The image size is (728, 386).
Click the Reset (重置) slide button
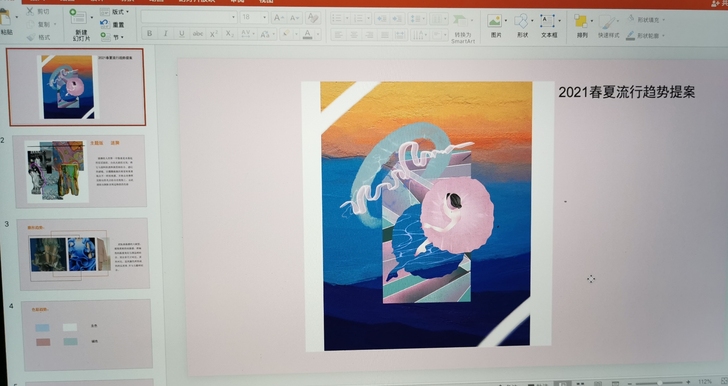tap(112, 24)
